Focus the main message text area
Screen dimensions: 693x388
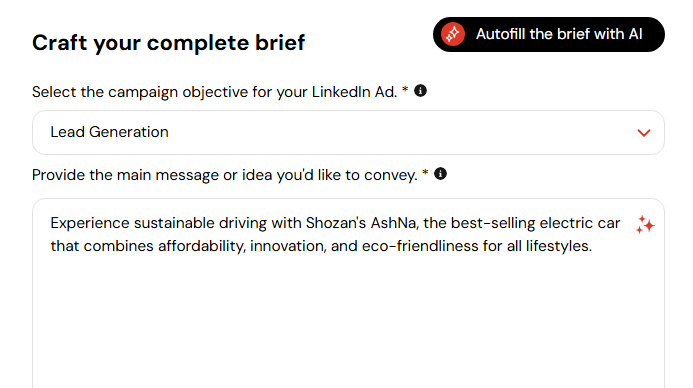click(x=348, y=293)
